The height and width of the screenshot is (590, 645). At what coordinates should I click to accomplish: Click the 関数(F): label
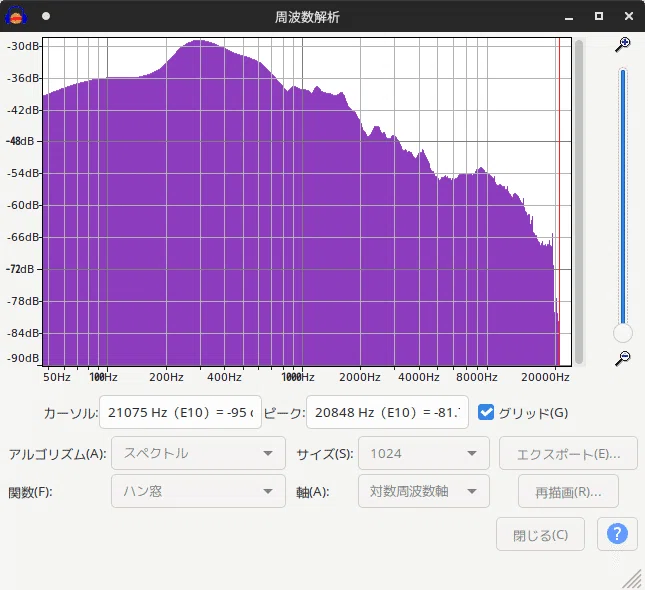tap(30, 492)
